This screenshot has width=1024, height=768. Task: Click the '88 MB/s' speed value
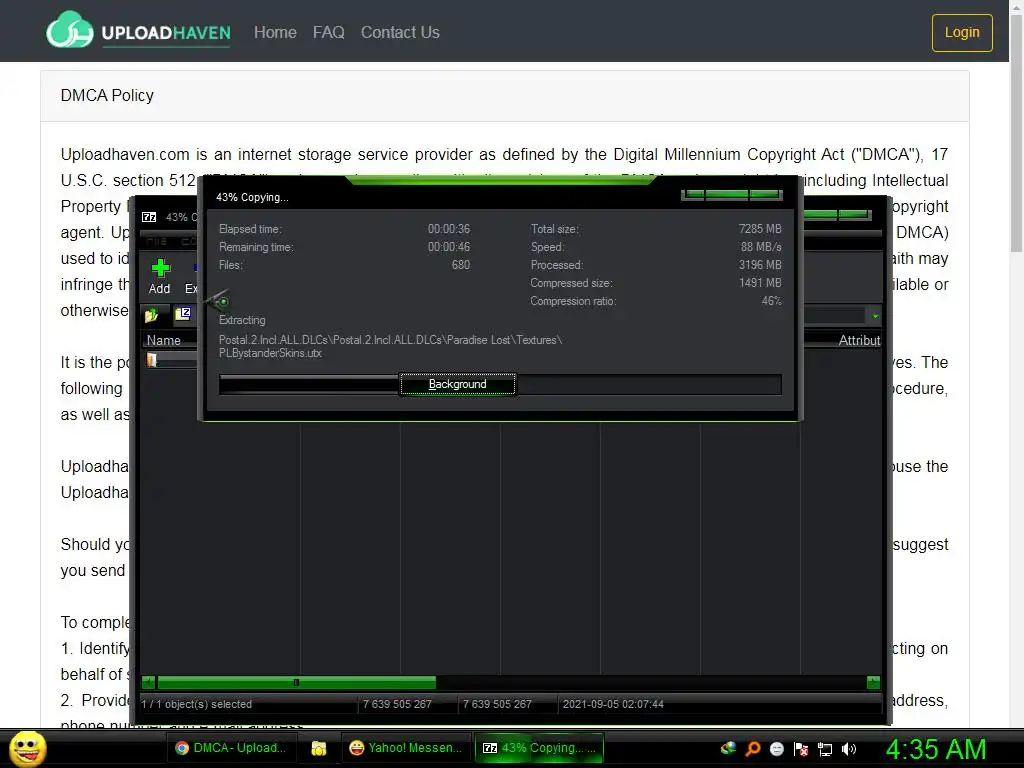[761, 247]
